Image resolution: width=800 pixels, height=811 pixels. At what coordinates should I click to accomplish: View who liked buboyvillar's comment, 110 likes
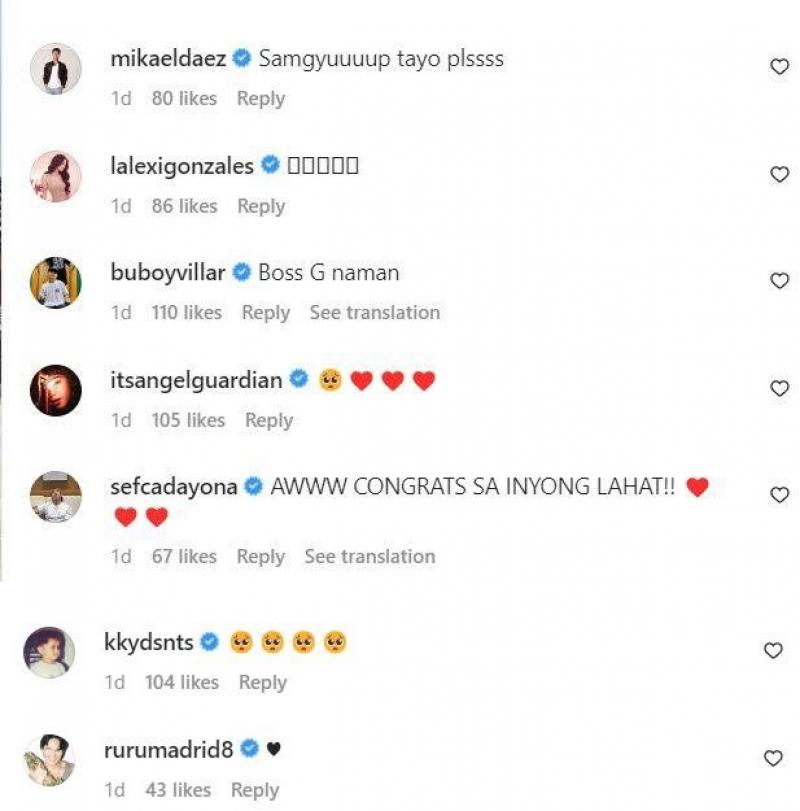pos(187,312)
